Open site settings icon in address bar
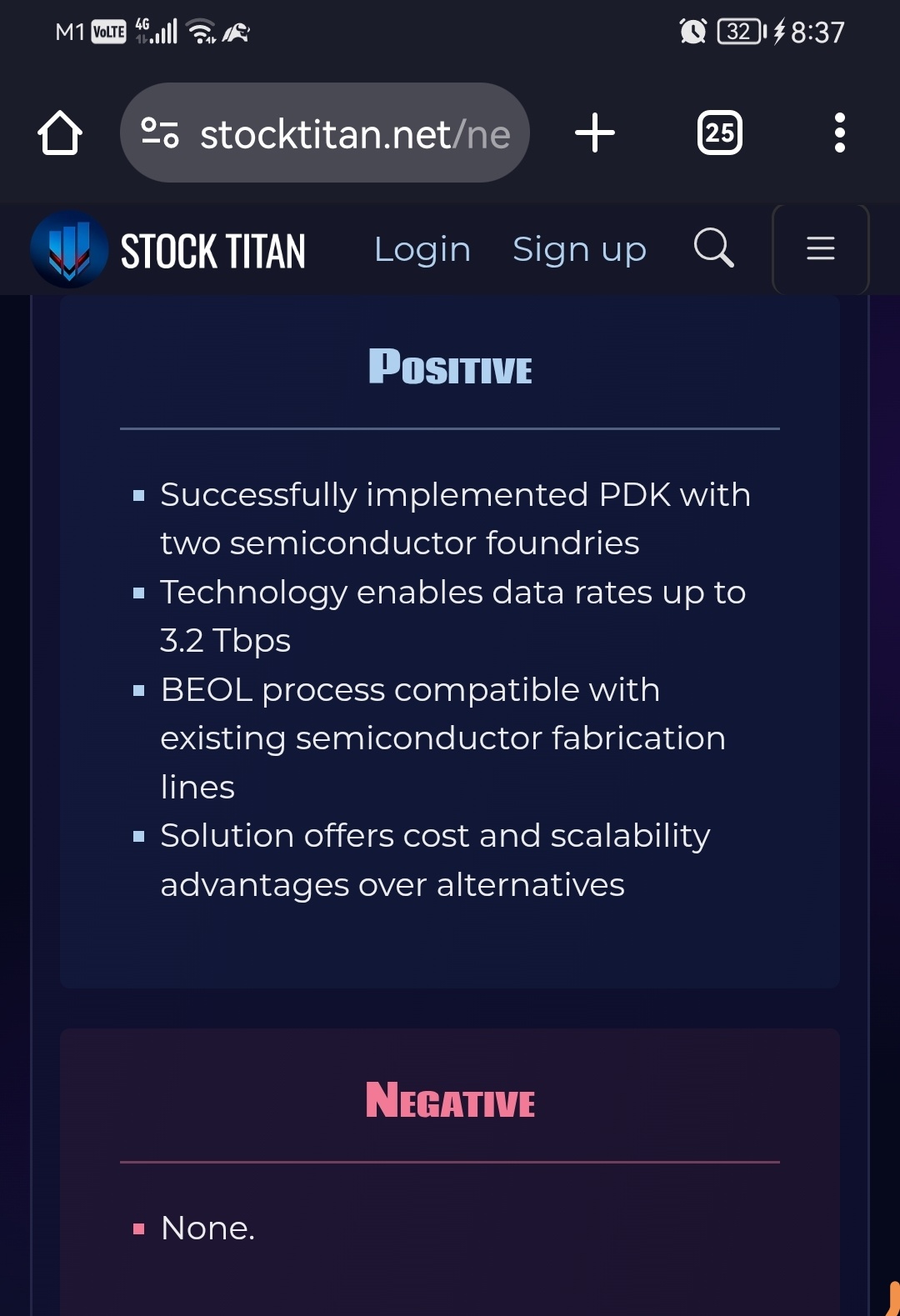This screenshot has width=900, height=1316. coord(160,133)
